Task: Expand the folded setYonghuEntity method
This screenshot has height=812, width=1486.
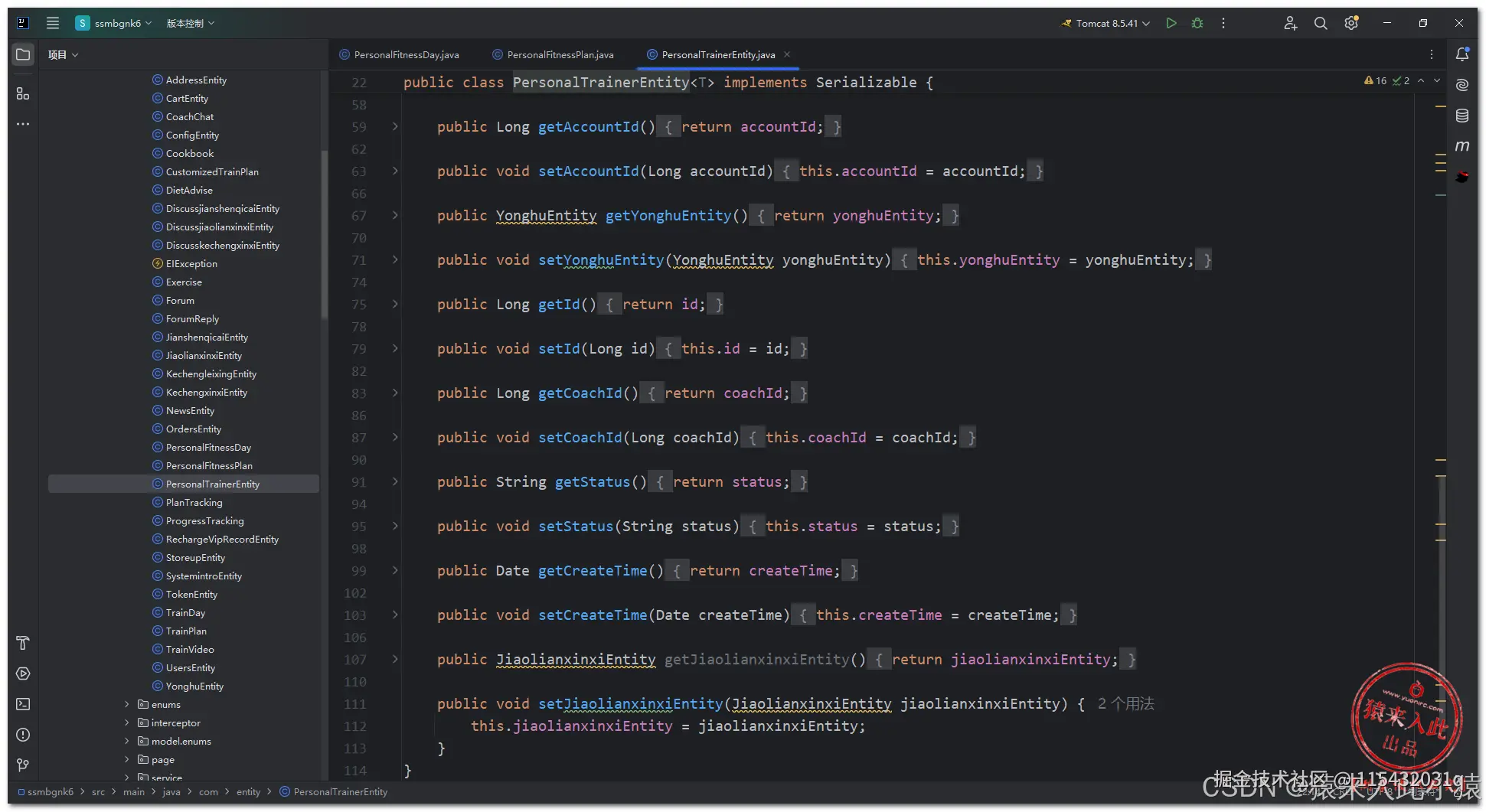Action: pyautogui.click(x=395, y=259)
